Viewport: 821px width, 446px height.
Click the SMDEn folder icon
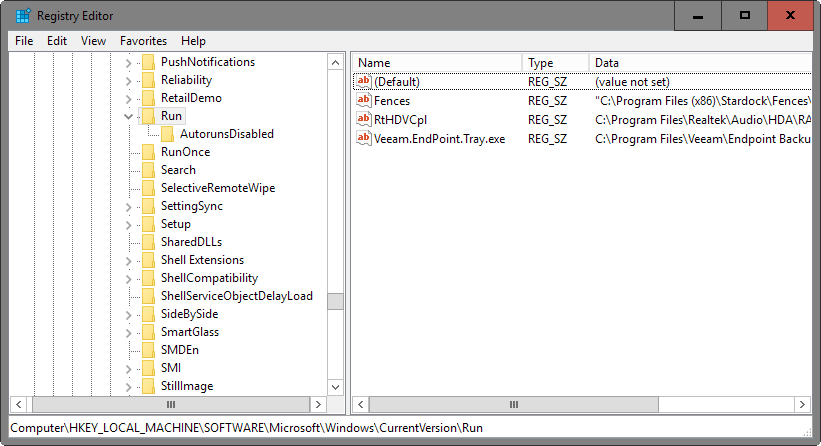pos(149,350)
